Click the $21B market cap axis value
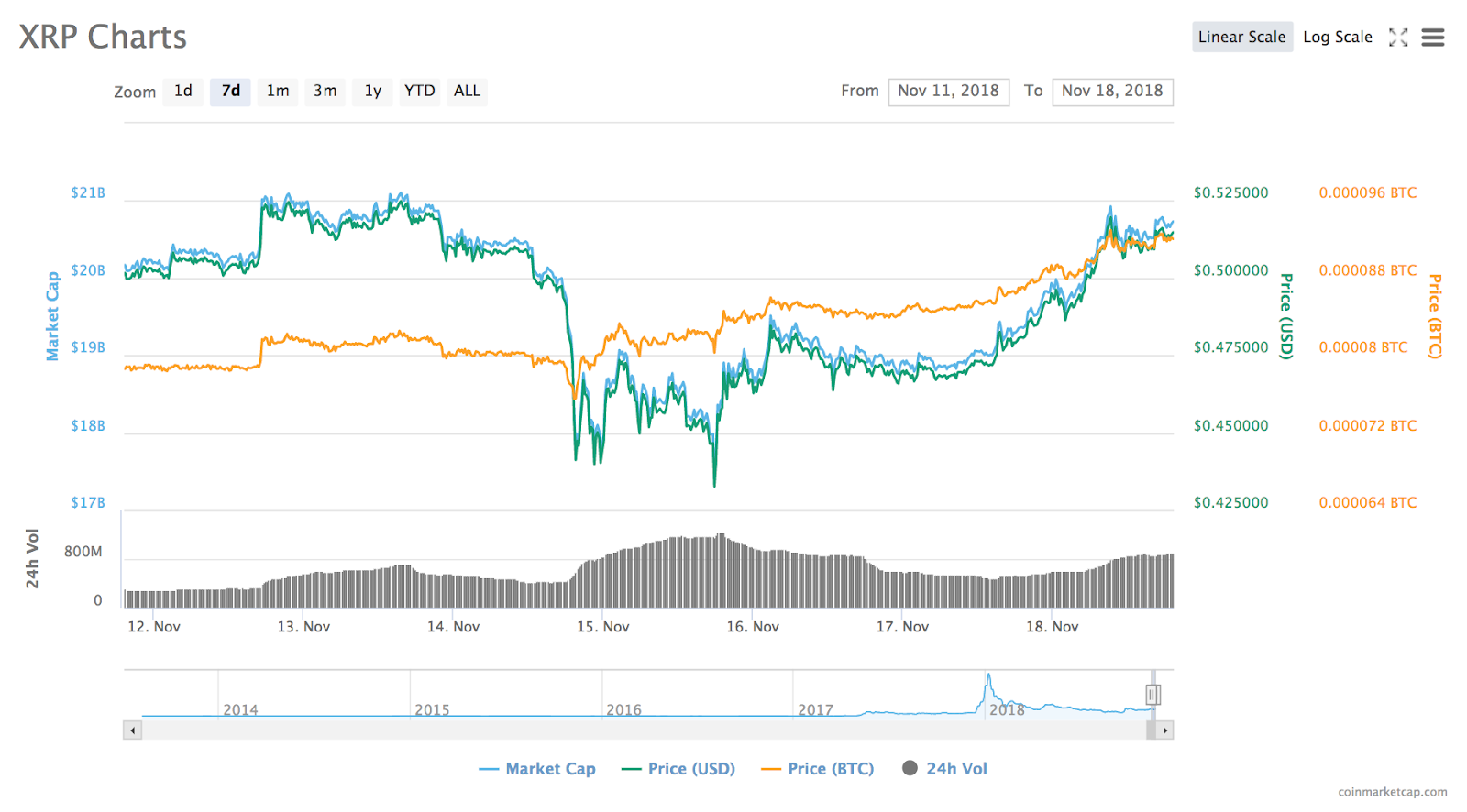Viewport: 1467px width, 812px height. [88, 193]
